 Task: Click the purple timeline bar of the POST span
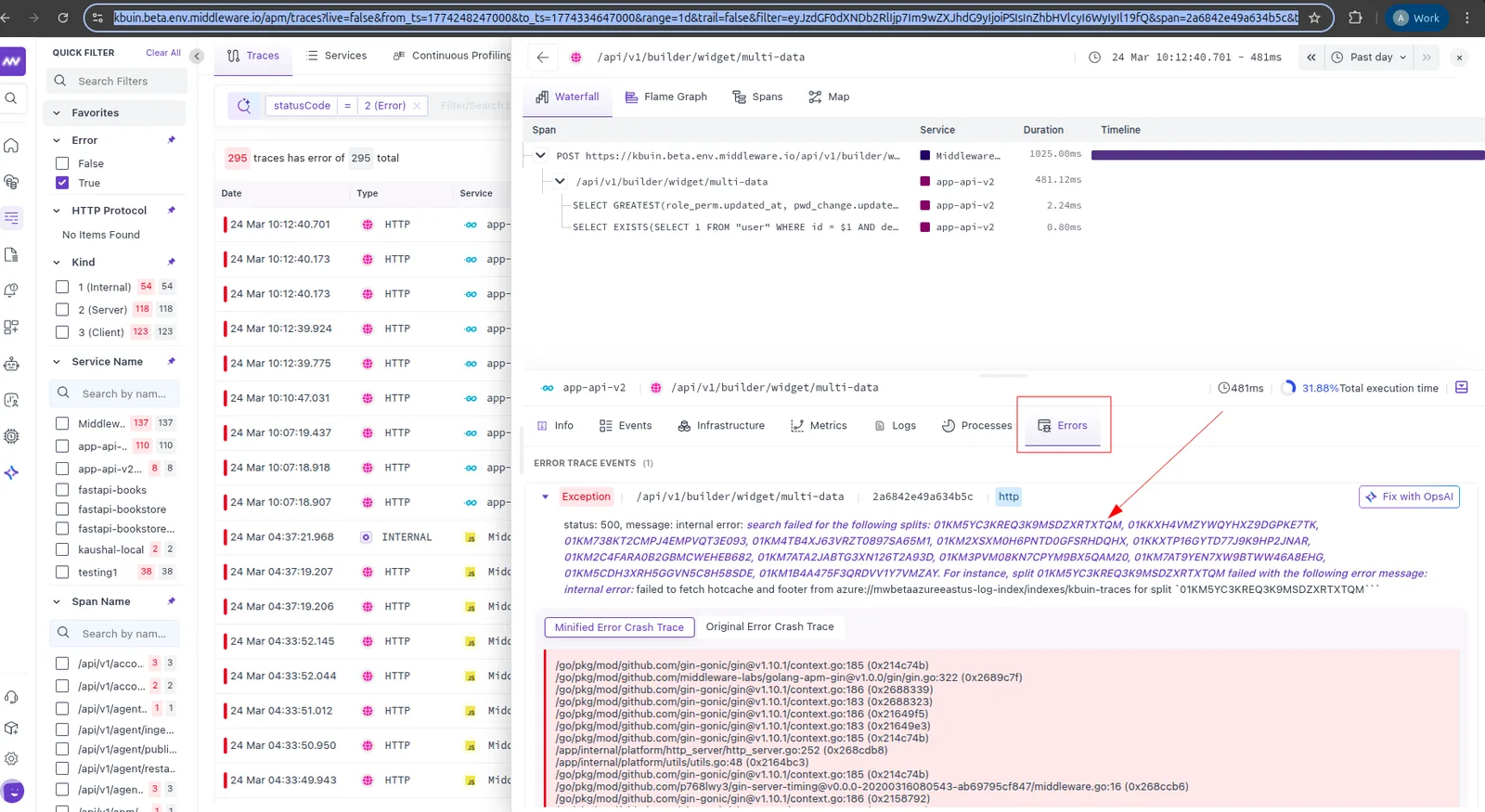point(1287,155)
